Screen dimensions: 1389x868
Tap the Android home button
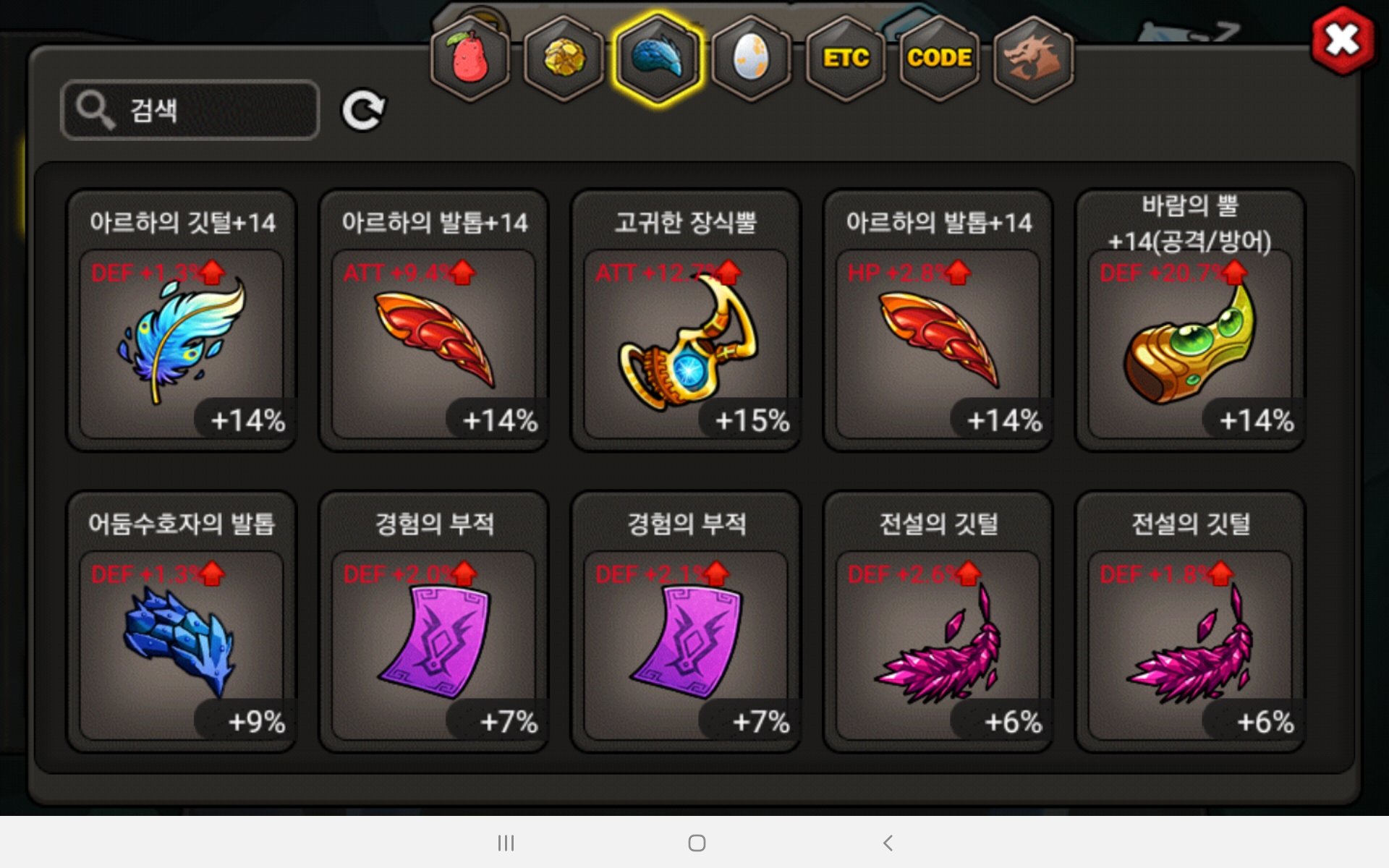coord(697,843)
